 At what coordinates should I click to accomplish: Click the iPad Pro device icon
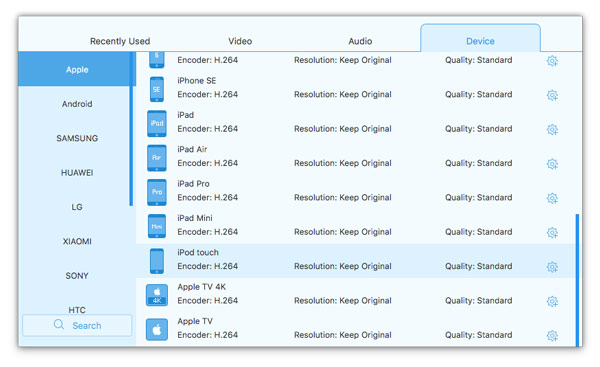coord(157,192)
